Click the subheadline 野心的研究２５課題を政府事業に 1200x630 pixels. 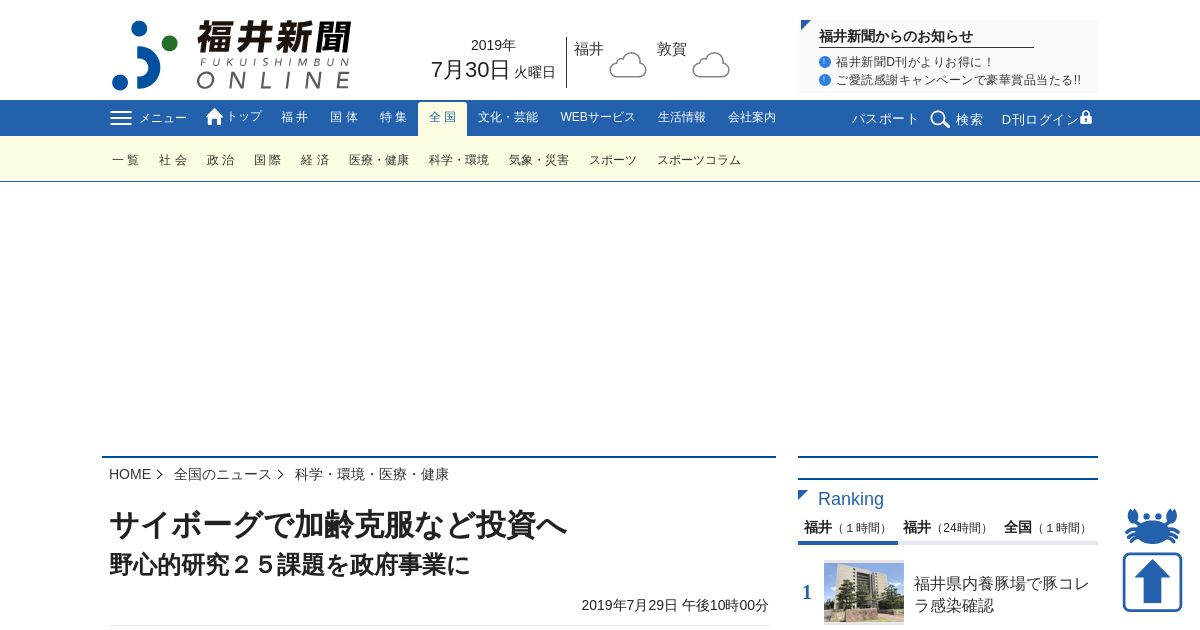tap(290, 565)
